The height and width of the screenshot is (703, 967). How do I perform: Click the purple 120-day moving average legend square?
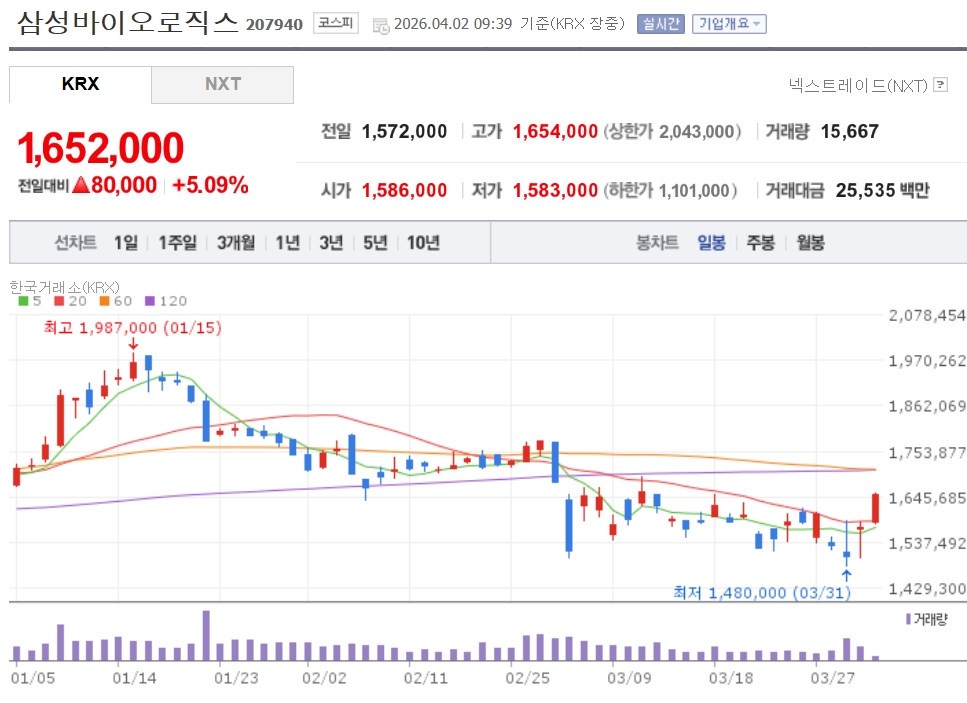click(x=150, y=301)
